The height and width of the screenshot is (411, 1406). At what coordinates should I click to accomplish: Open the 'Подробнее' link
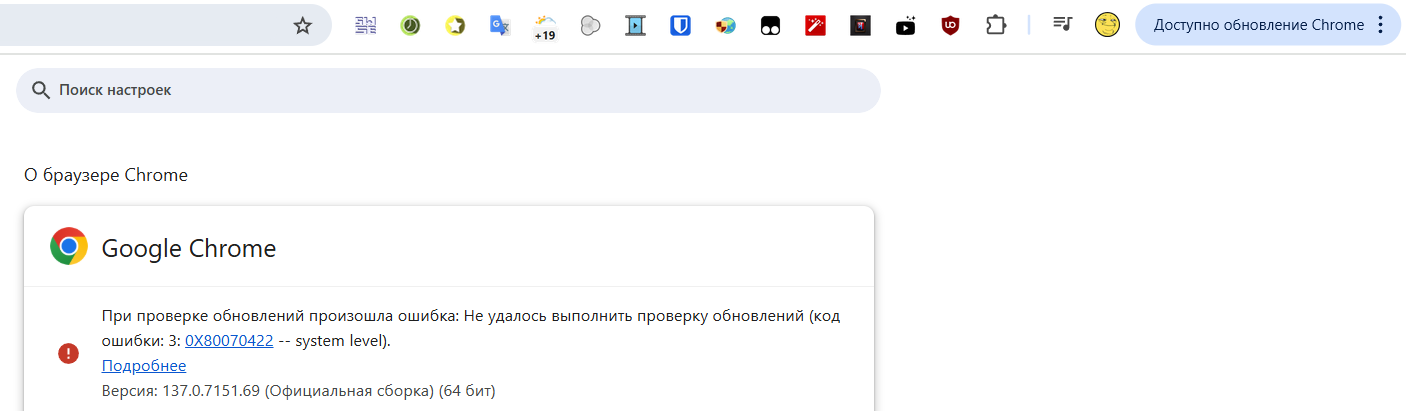(144, 366)
